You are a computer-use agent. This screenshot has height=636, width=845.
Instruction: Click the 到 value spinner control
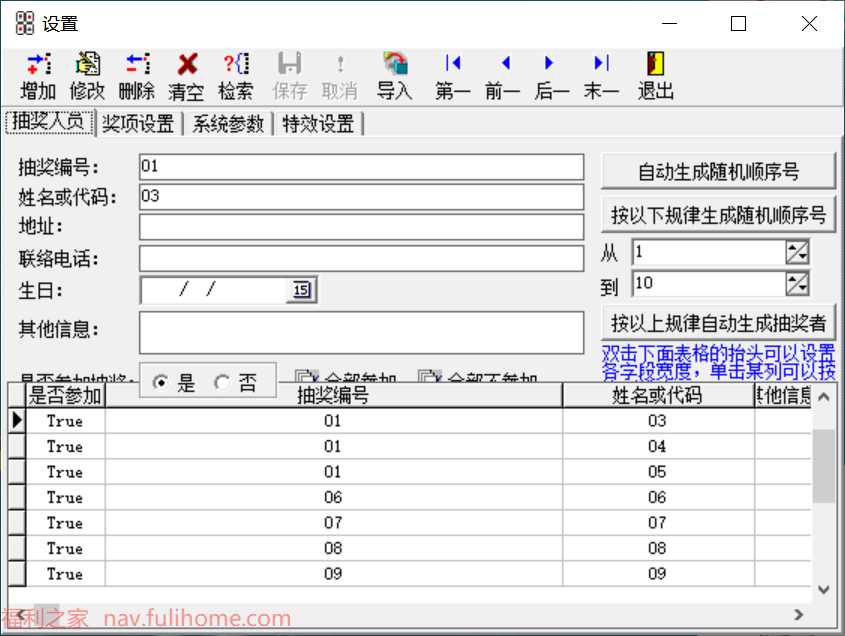[x=797, y=284]
